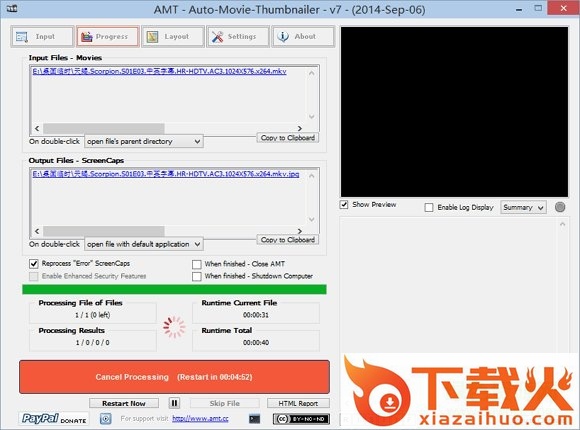This screenshot has height=430, width=580.
Task: Click Cancel Processing button
Action: (174, 377)
